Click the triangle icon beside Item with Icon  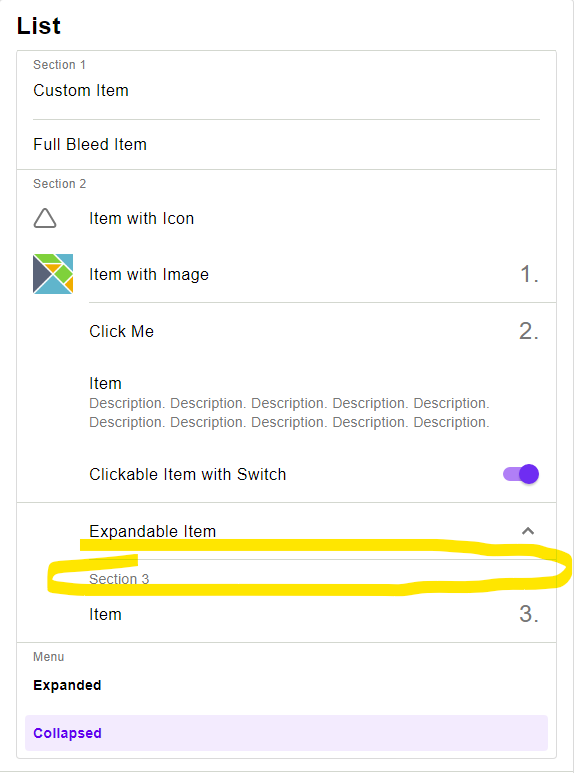tap(45, 218)
